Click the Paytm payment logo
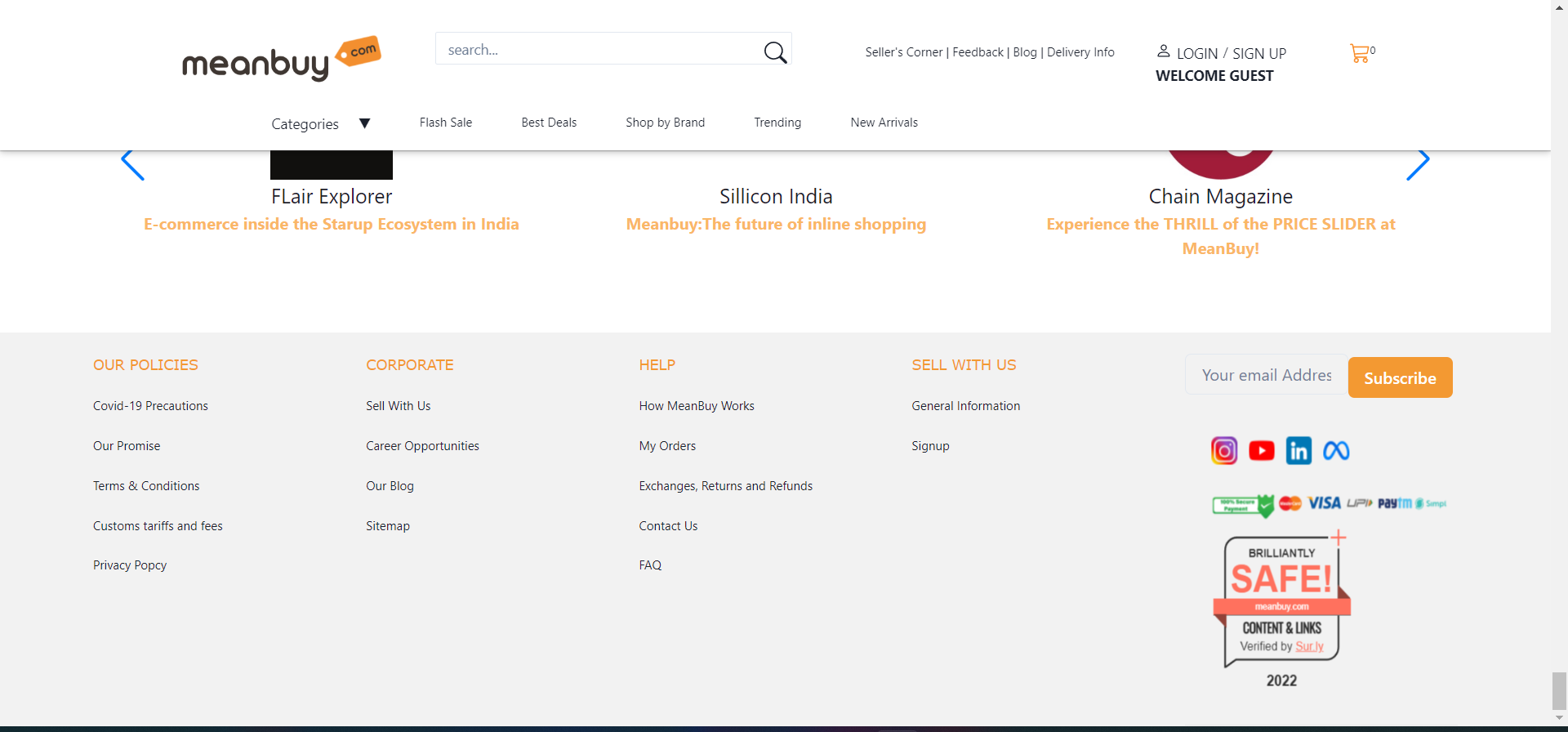Screen dimensions: 1568x732 pos(1394,503)
